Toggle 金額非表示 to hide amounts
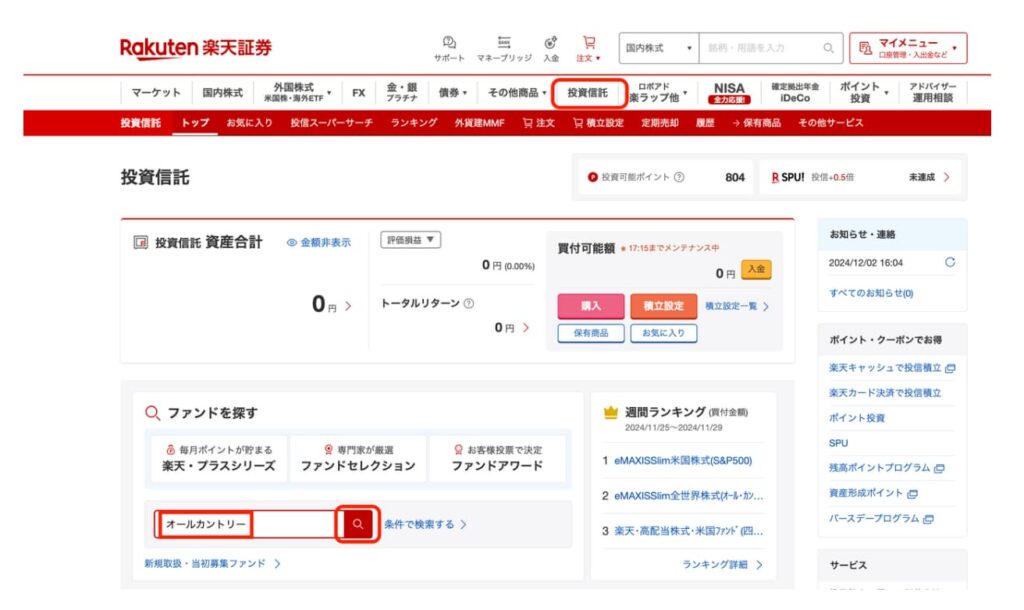Image resolution: width=1024 pixels, height=610 pixels. [x=319, y=242]
